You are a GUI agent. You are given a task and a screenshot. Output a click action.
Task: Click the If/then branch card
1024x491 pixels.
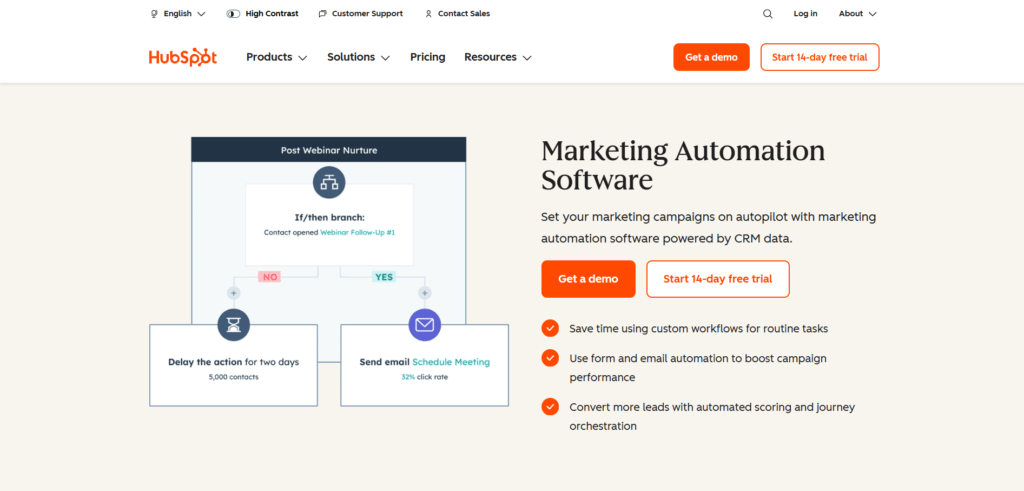click(x=329, y=225)
